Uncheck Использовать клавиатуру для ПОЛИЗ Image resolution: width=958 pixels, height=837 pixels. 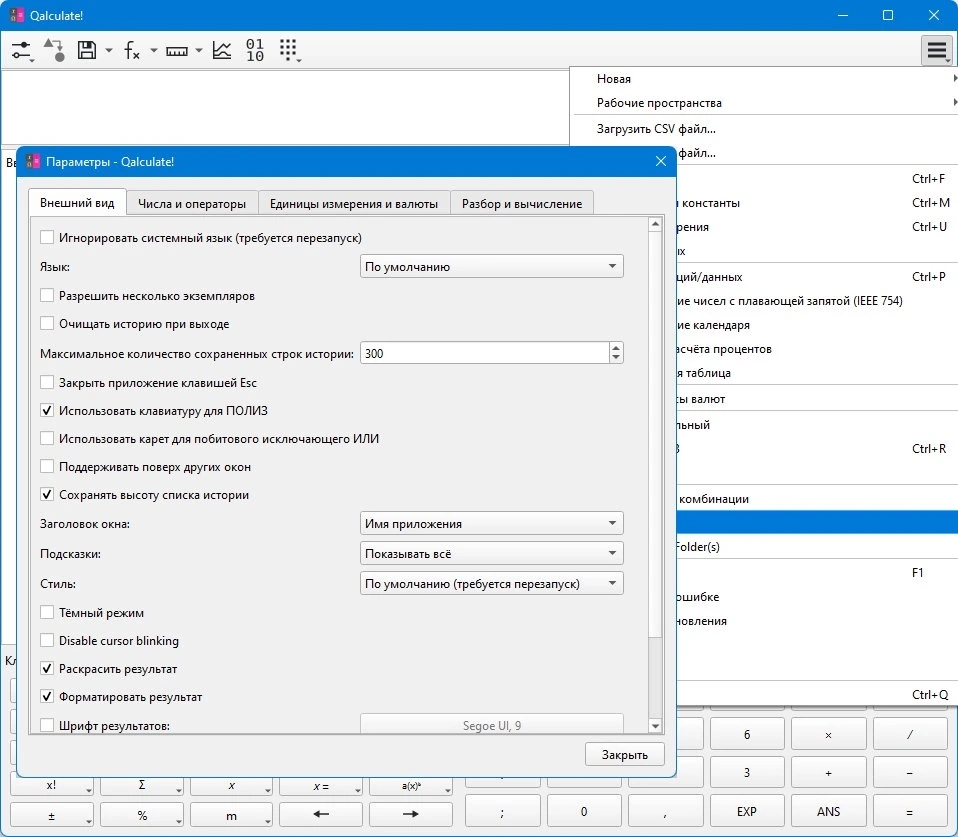point(46,411)
